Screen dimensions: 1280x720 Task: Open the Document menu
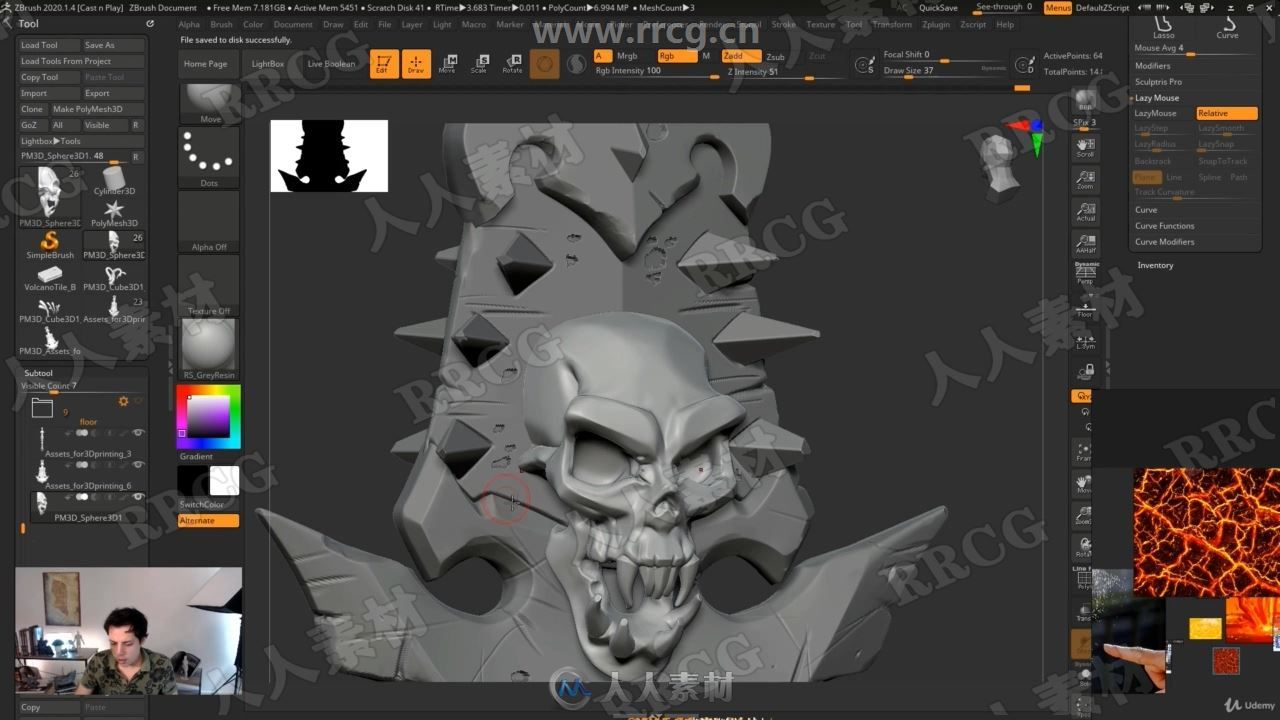click(293, 24)
